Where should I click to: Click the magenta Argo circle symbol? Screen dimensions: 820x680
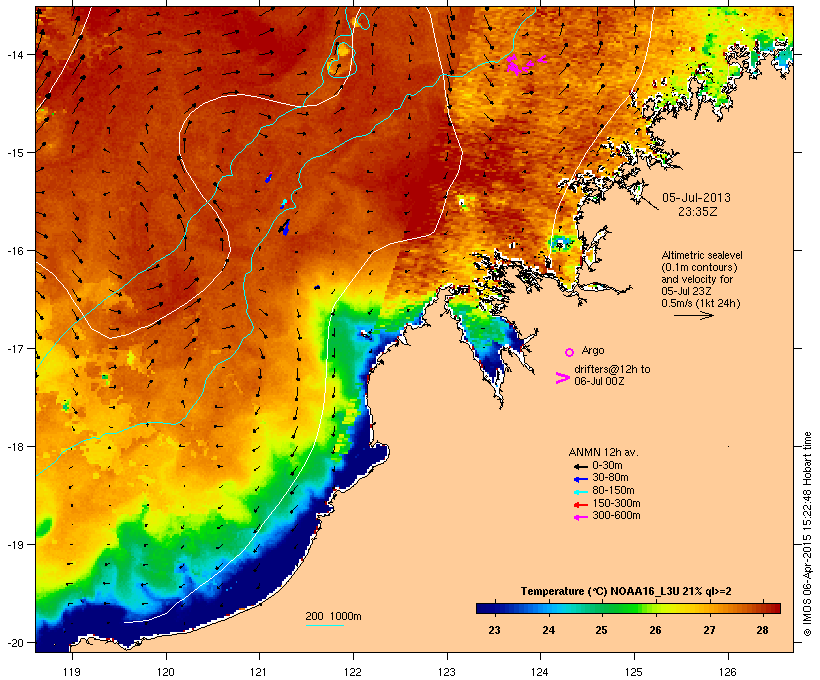570,352
